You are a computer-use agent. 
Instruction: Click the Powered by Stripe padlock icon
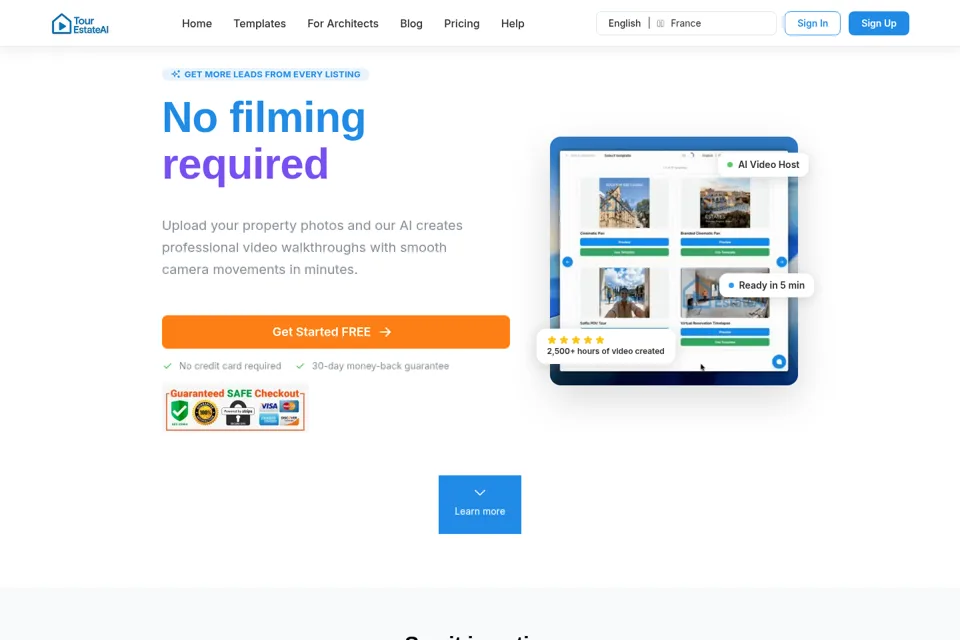pos(238,413)
